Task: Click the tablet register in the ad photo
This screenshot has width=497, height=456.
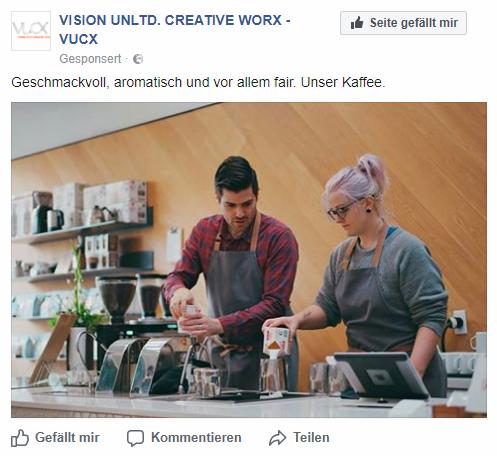Action: click(x=380, y=376)
